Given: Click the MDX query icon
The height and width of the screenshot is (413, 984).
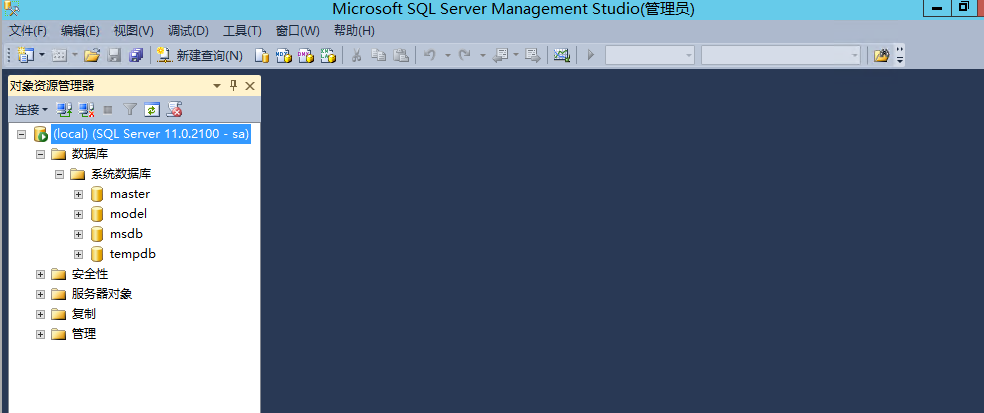Looking at the screenshot, I should (284, 56).
